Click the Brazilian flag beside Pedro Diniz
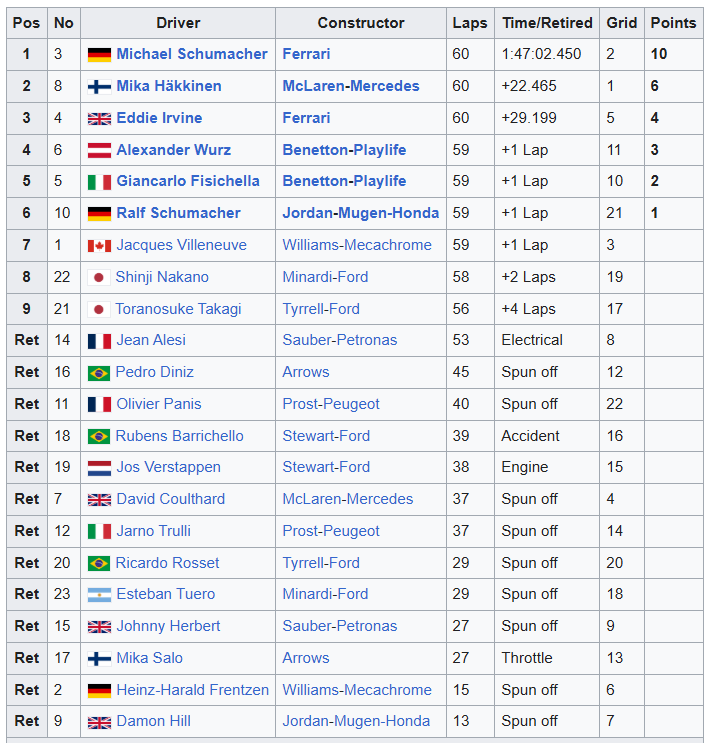Viewport: 709px width, 743px height. point(99,373)
